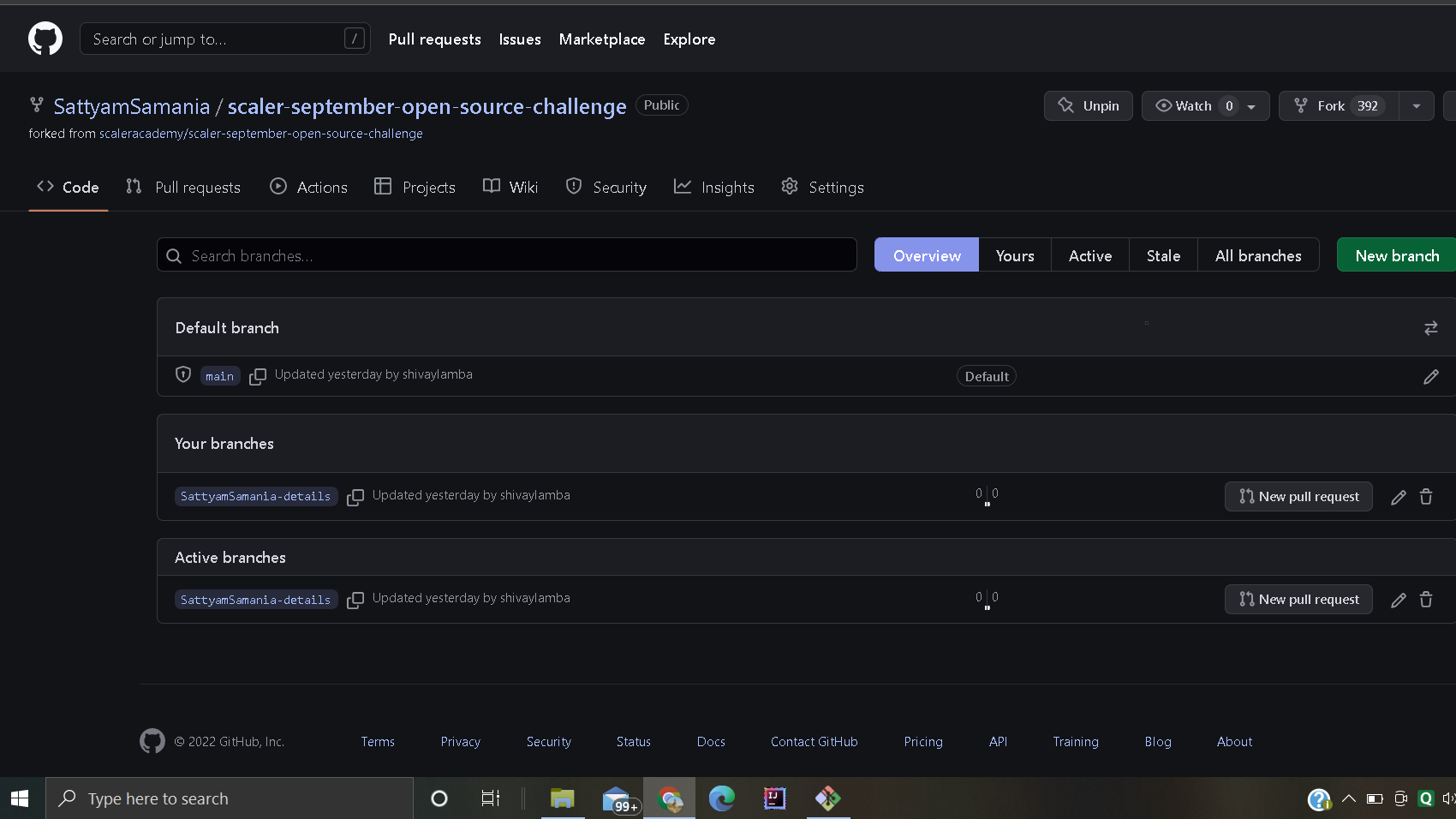1456x819 pixels.
Task: Open the scaleracademy source repository link
Action: 261,134
